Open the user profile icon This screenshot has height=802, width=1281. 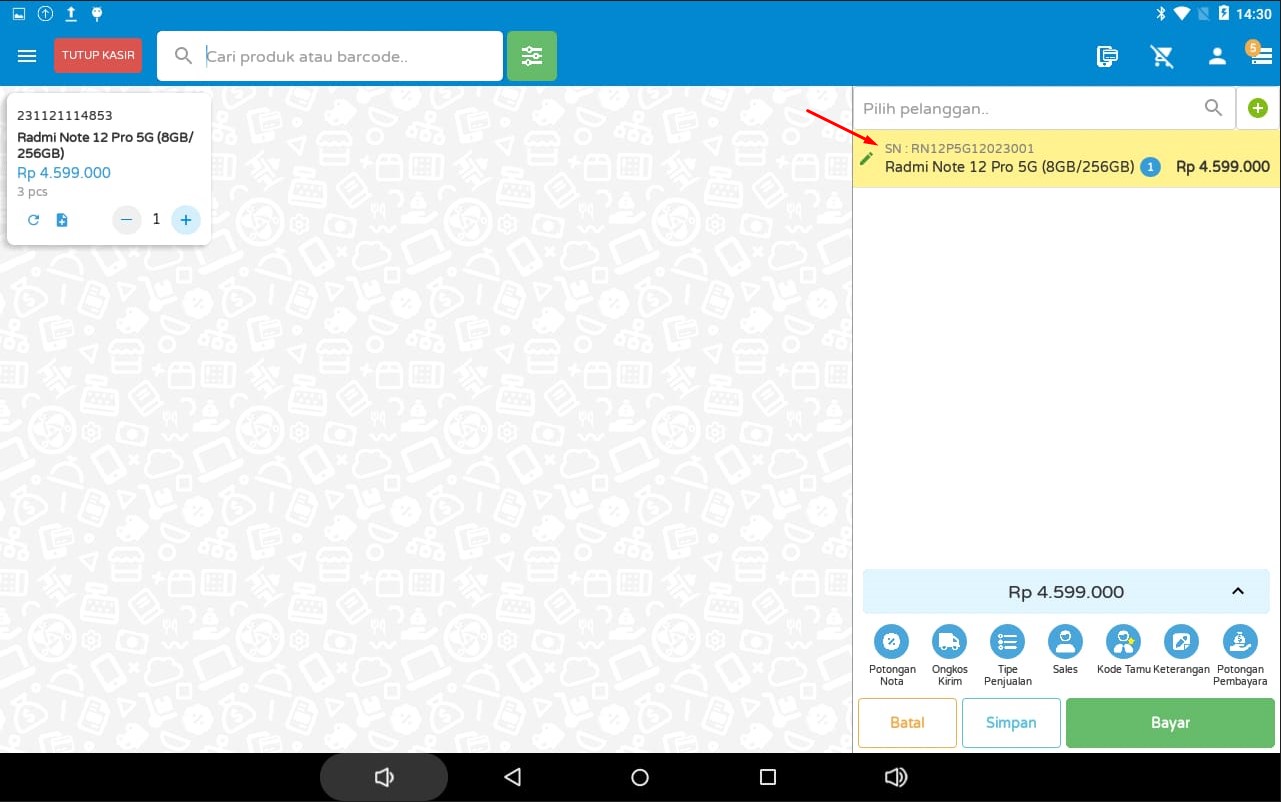[x=1217, y=56]
